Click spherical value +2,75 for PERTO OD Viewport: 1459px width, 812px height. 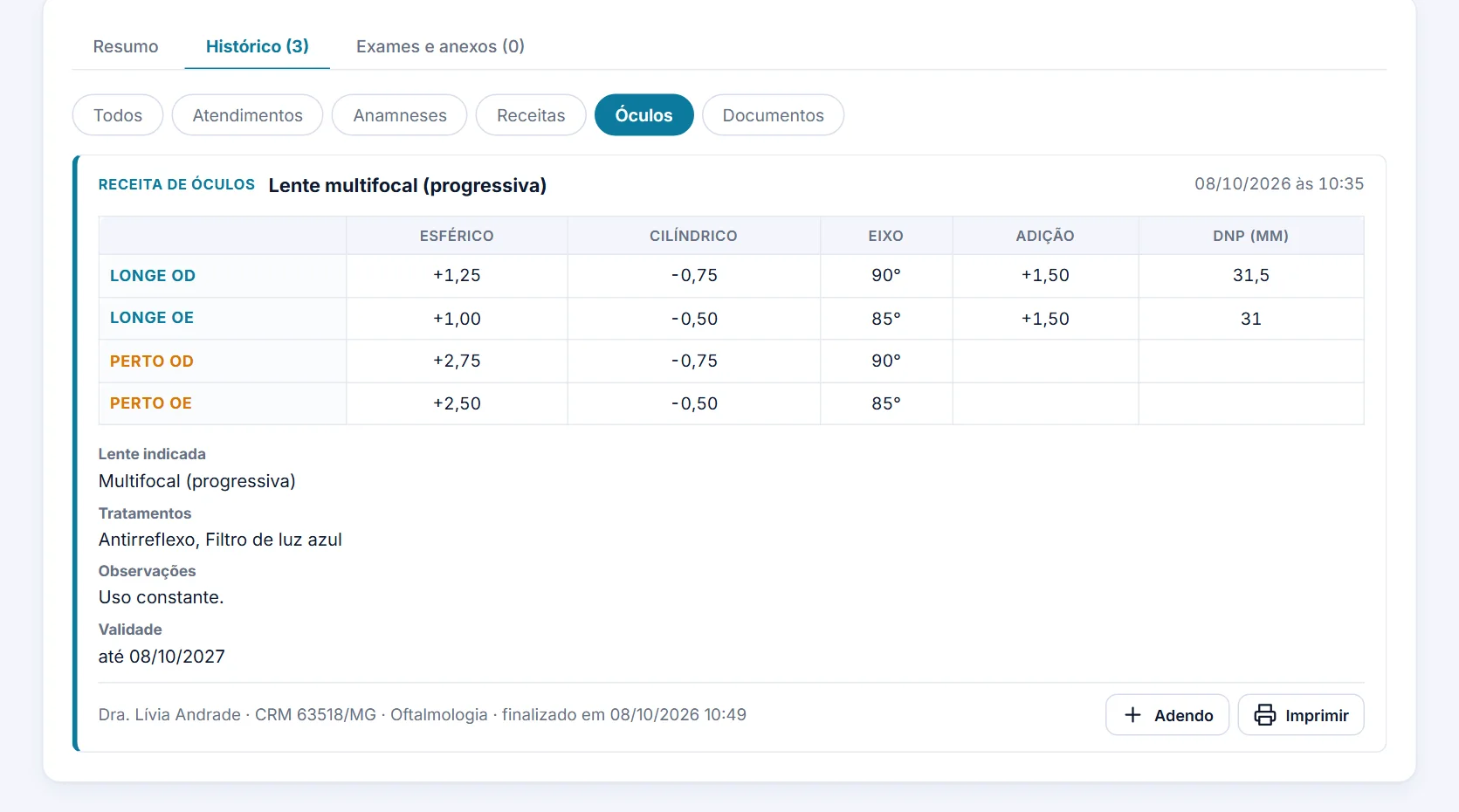(457, 361)
